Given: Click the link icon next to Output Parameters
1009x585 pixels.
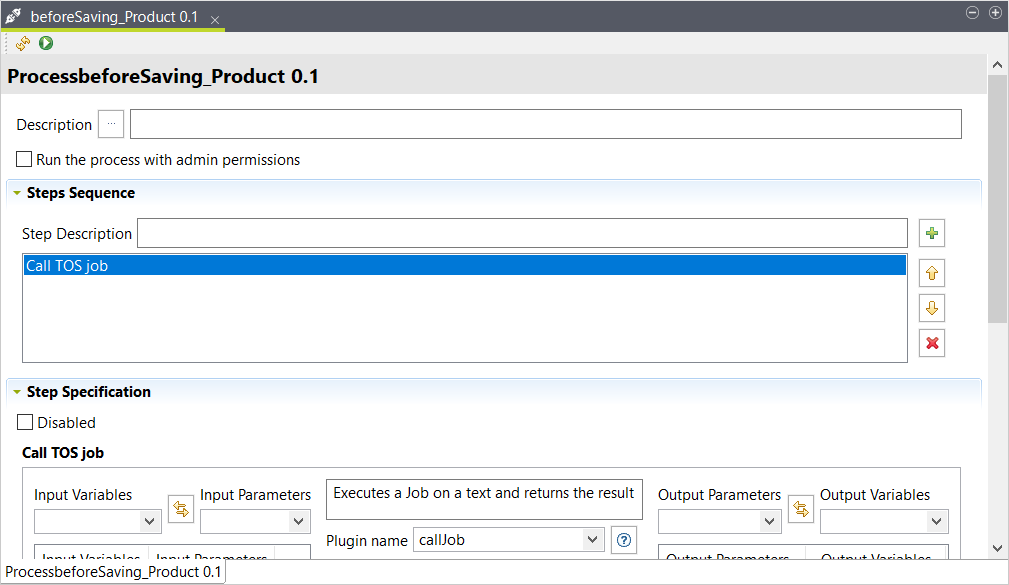Looking at the screenshot, I should click(x=800, y=509).
